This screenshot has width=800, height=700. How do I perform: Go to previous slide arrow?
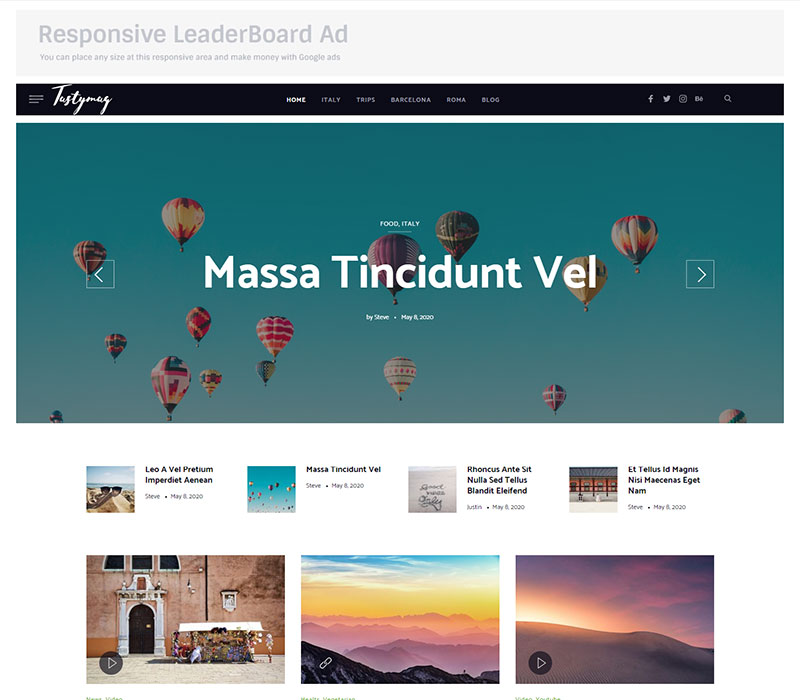(x=100, y=274)
